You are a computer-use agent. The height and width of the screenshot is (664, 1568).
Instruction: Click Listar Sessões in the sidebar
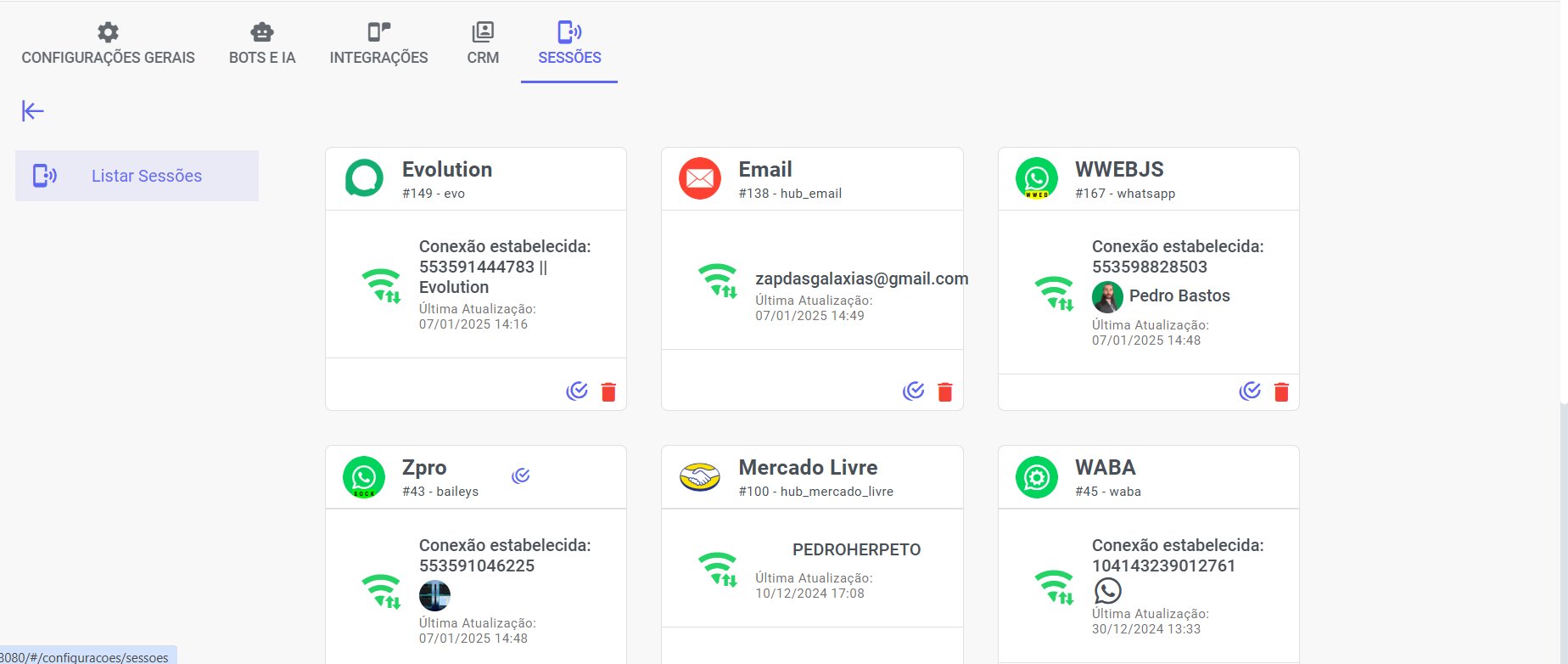(x=137, y=176)
